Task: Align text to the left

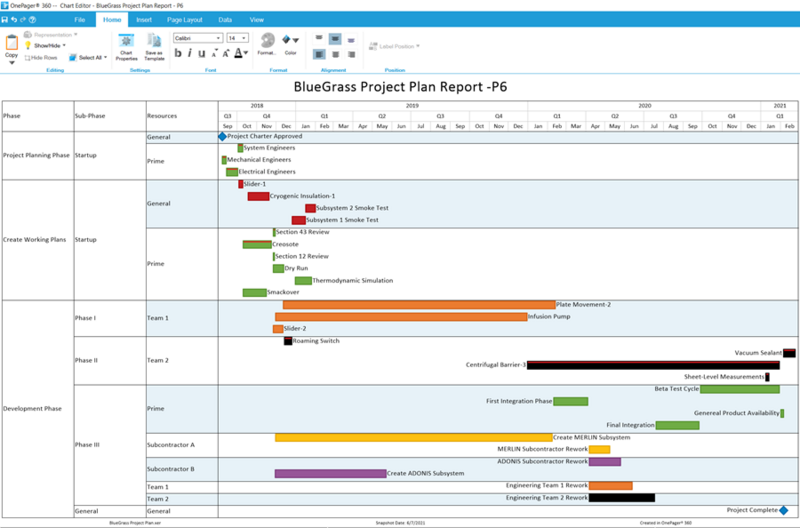Action: tap(319, 54)
